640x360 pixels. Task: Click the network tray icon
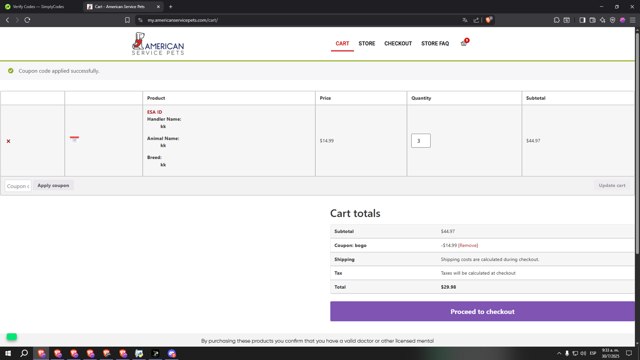575,353
